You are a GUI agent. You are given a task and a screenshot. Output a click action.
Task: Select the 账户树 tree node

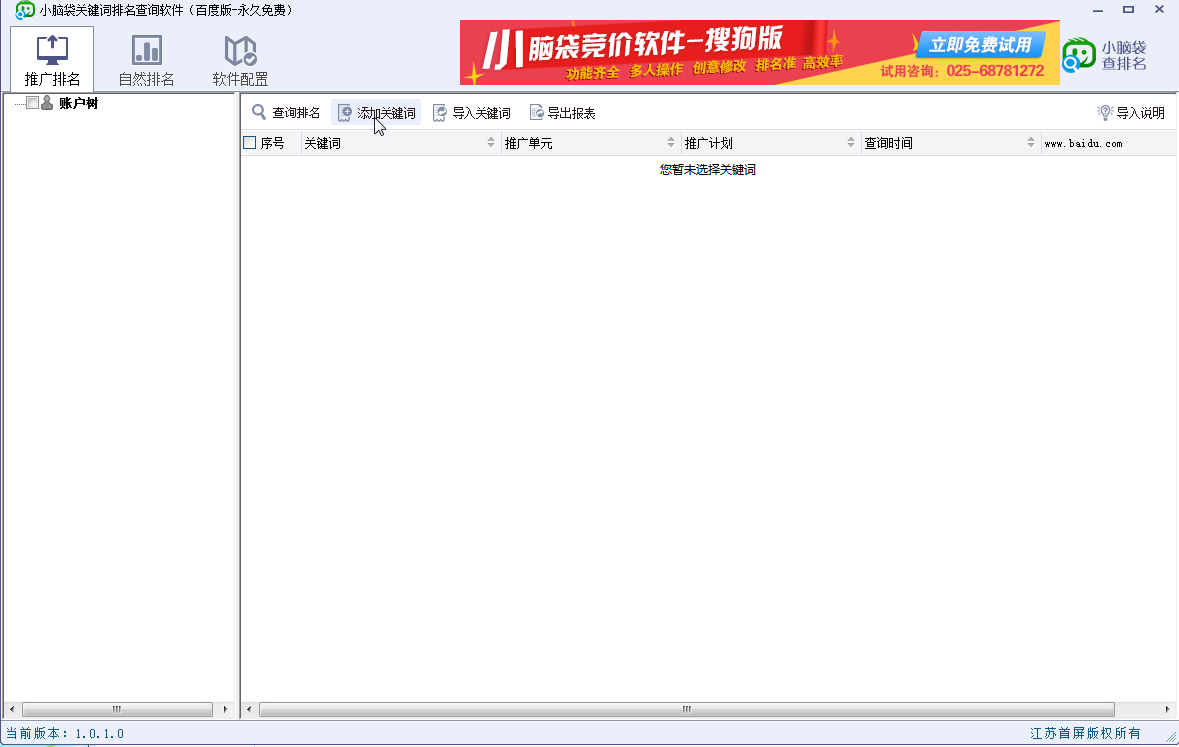coord(78,103)
